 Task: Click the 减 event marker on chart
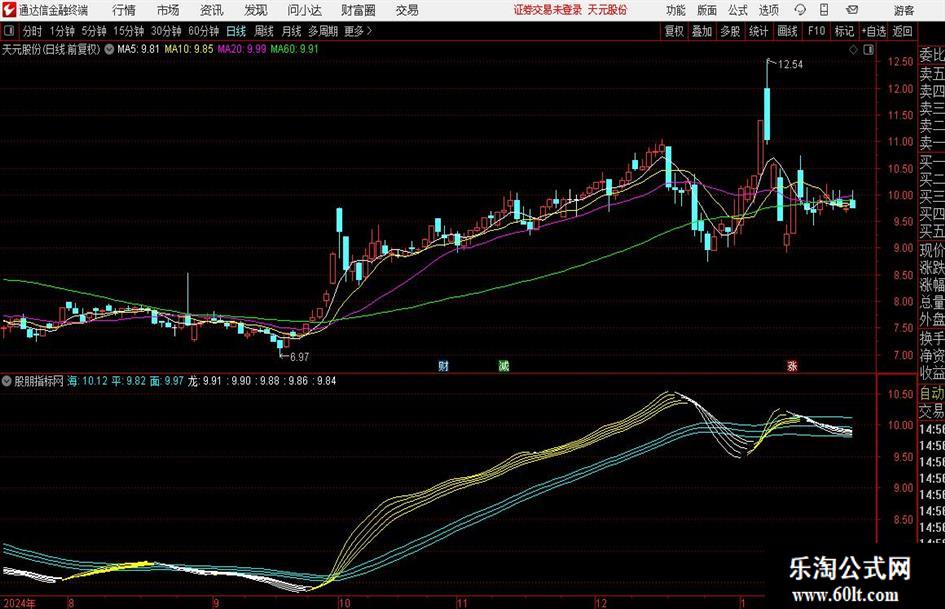coord(504,365)
